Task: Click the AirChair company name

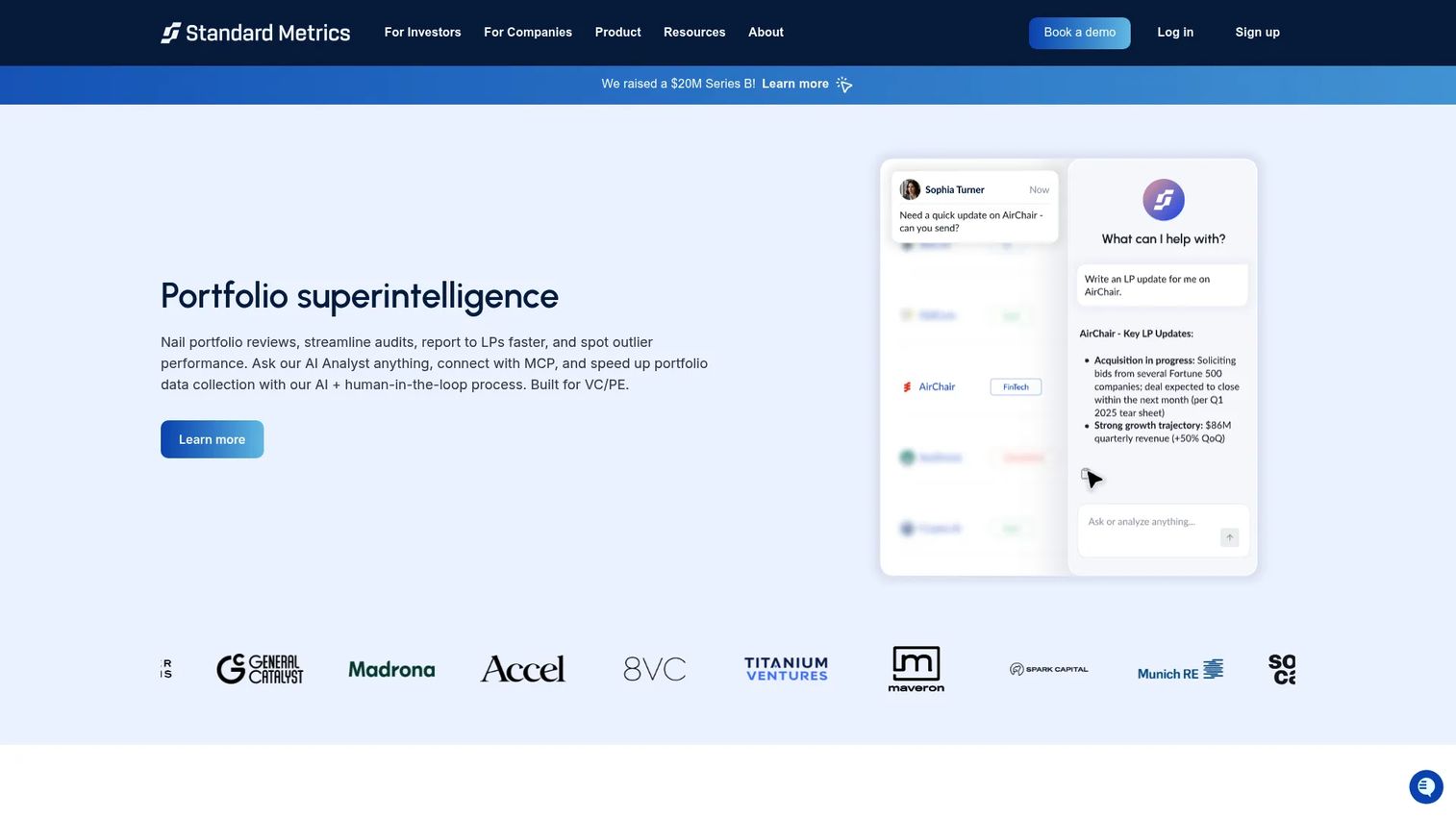Action: click(x=937, y=387)
